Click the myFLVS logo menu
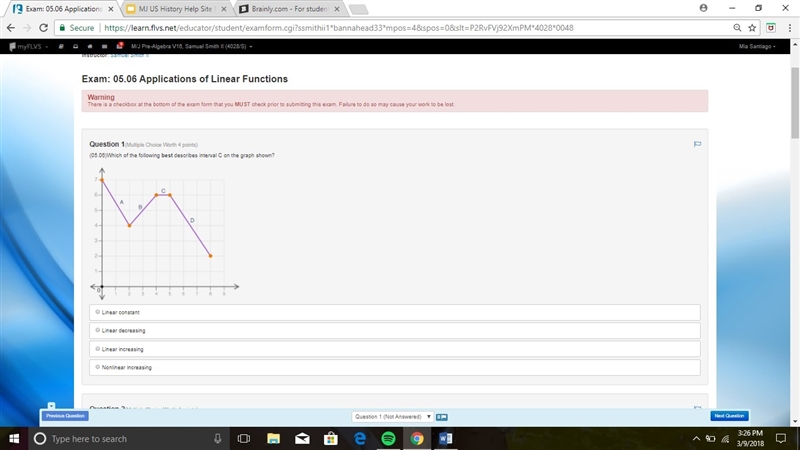Screen dimensions: 800x450 coord(29,46)
